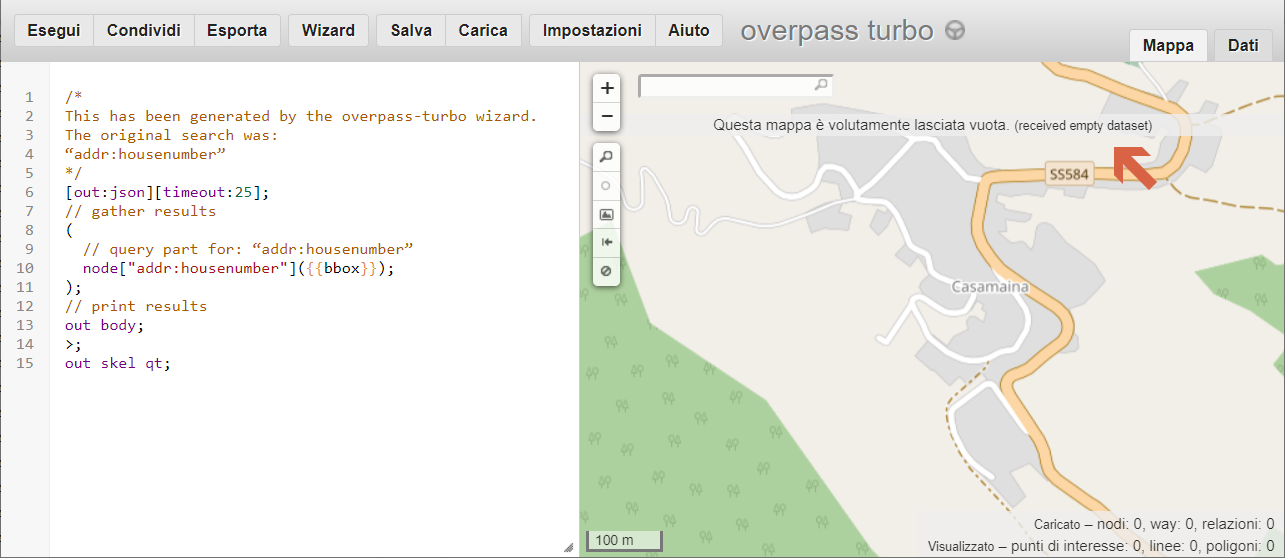Click the manual bbox selection image icon
1285x558 pixels.
click(606, 214)
